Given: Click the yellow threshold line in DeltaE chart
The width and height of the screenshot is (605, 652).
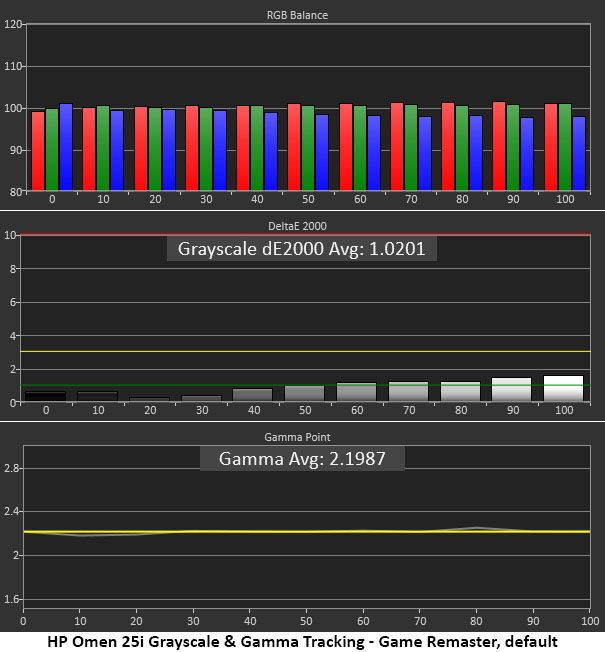Looking at the screenshot, I should pyautogui.click(x=306, y=352).
